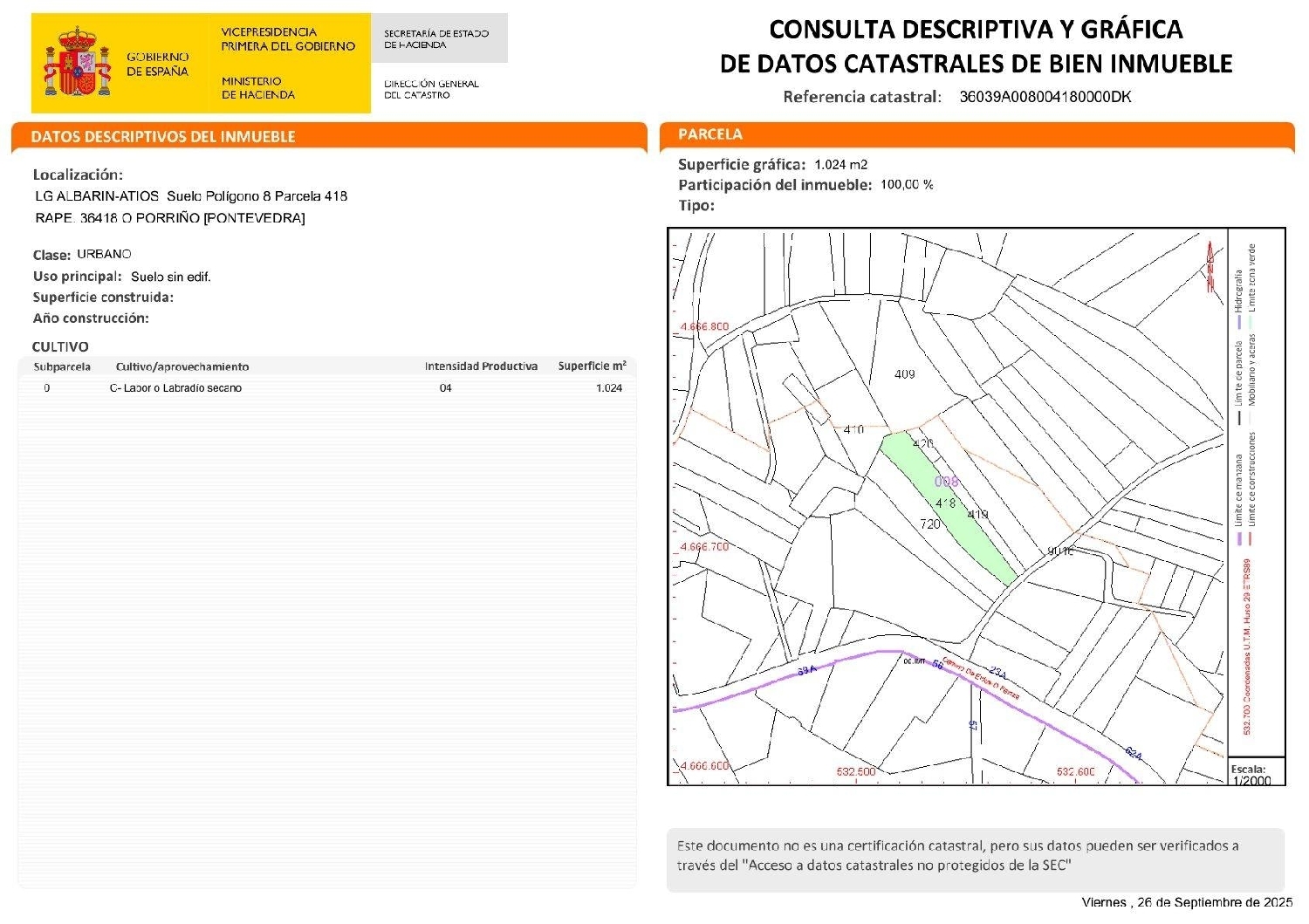Open the Datos Descriptivos del Inmueble header
This screenshot has height=924, width=1309.
tap(163, 137)
